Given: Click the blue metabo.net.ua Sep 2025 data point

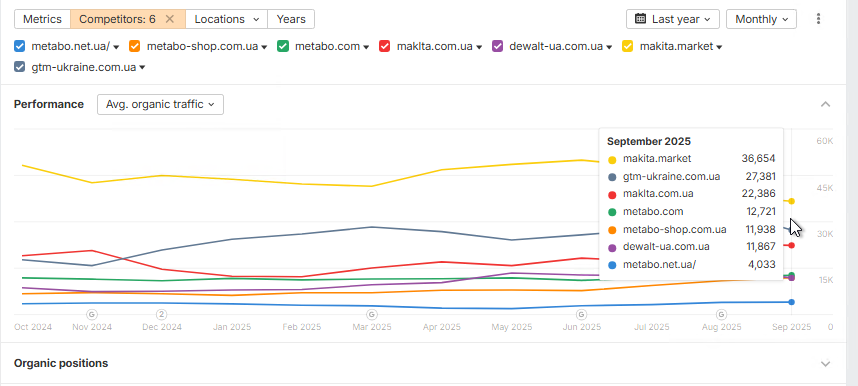Looking at the screenshot, I should click(791, 302).
